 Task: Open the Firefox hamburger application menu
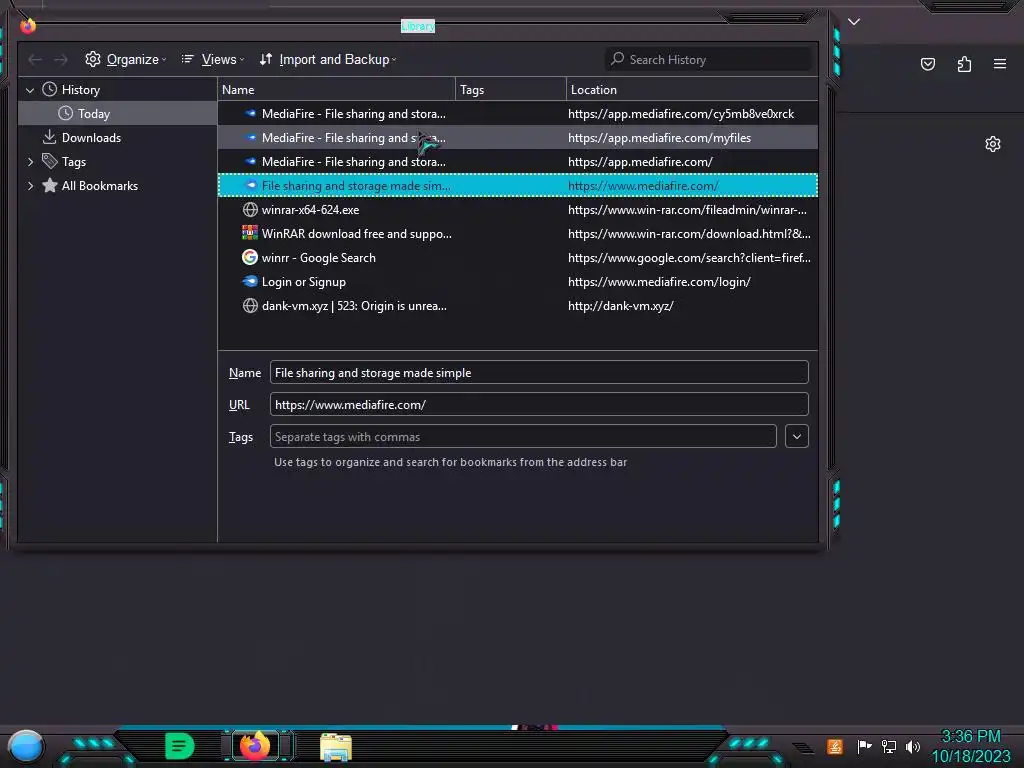(x=1000, y=64)
